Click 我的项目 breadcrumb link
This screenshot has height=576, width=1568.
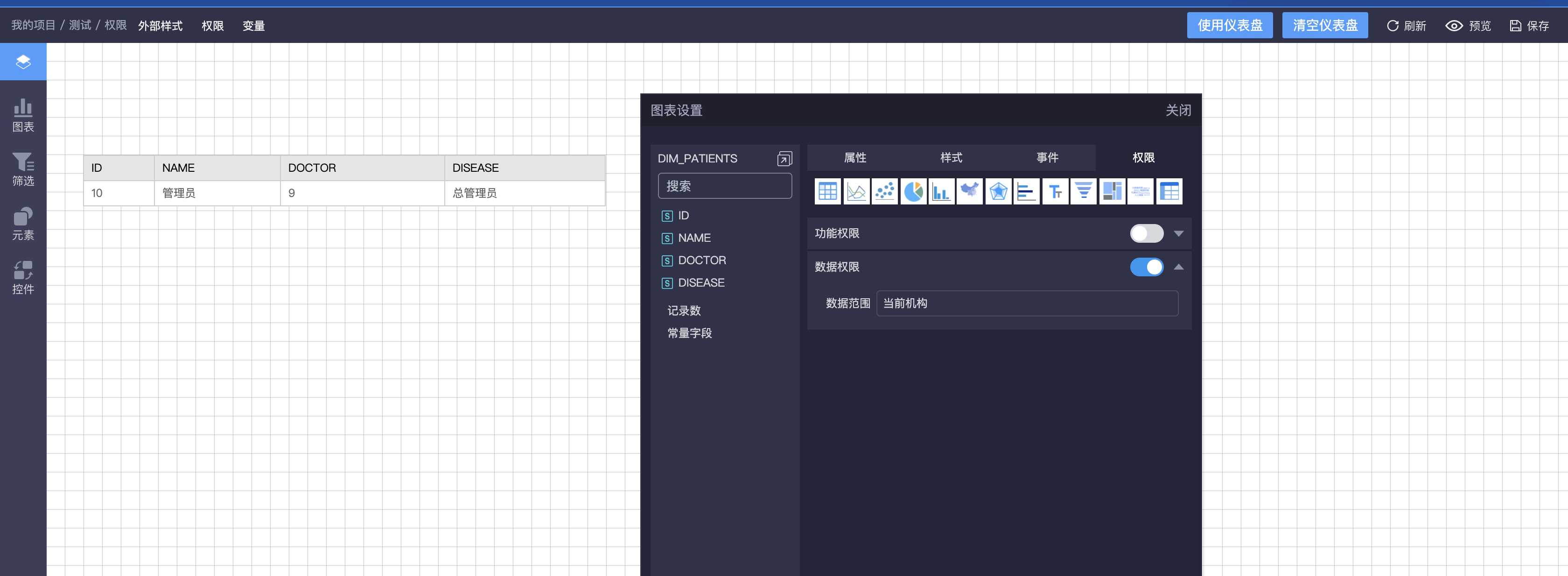(34, 25)
